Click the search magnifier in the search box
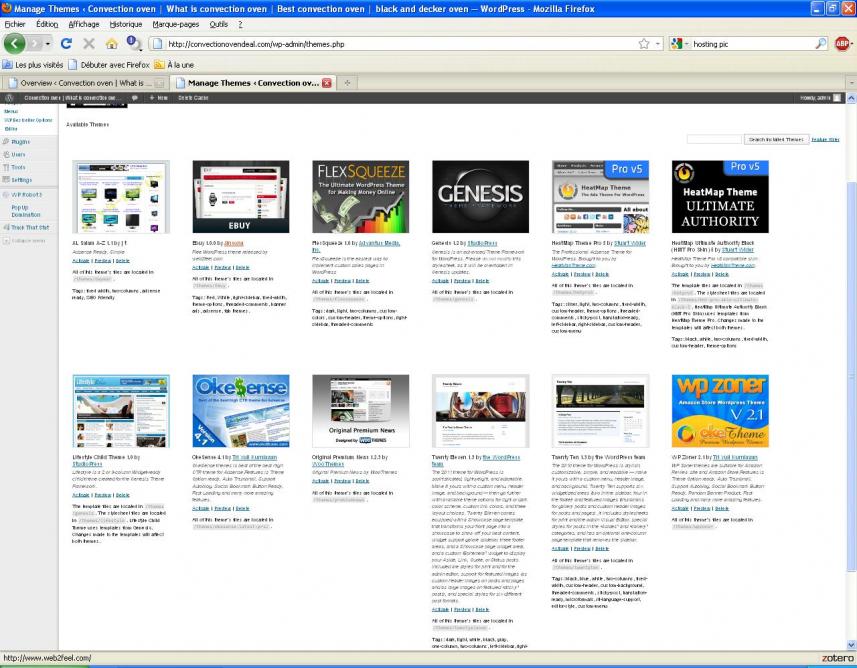Screen dimensions: 857x668 coord(821,44)
